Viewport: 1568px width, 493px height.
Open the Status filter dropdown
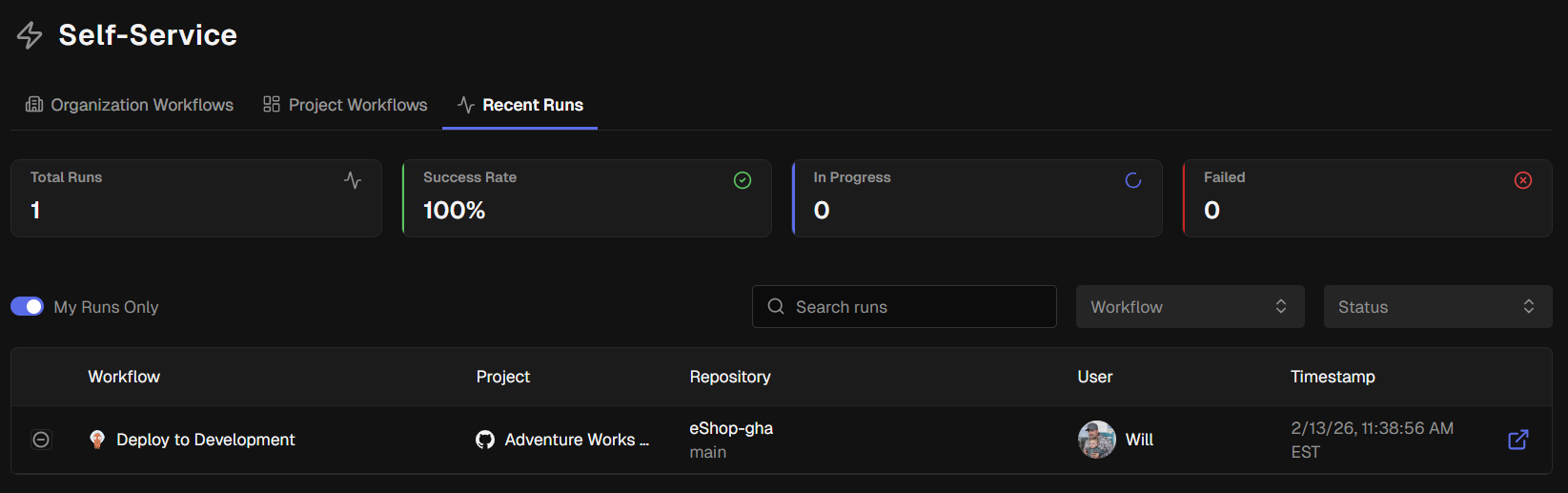(1437, 307)
